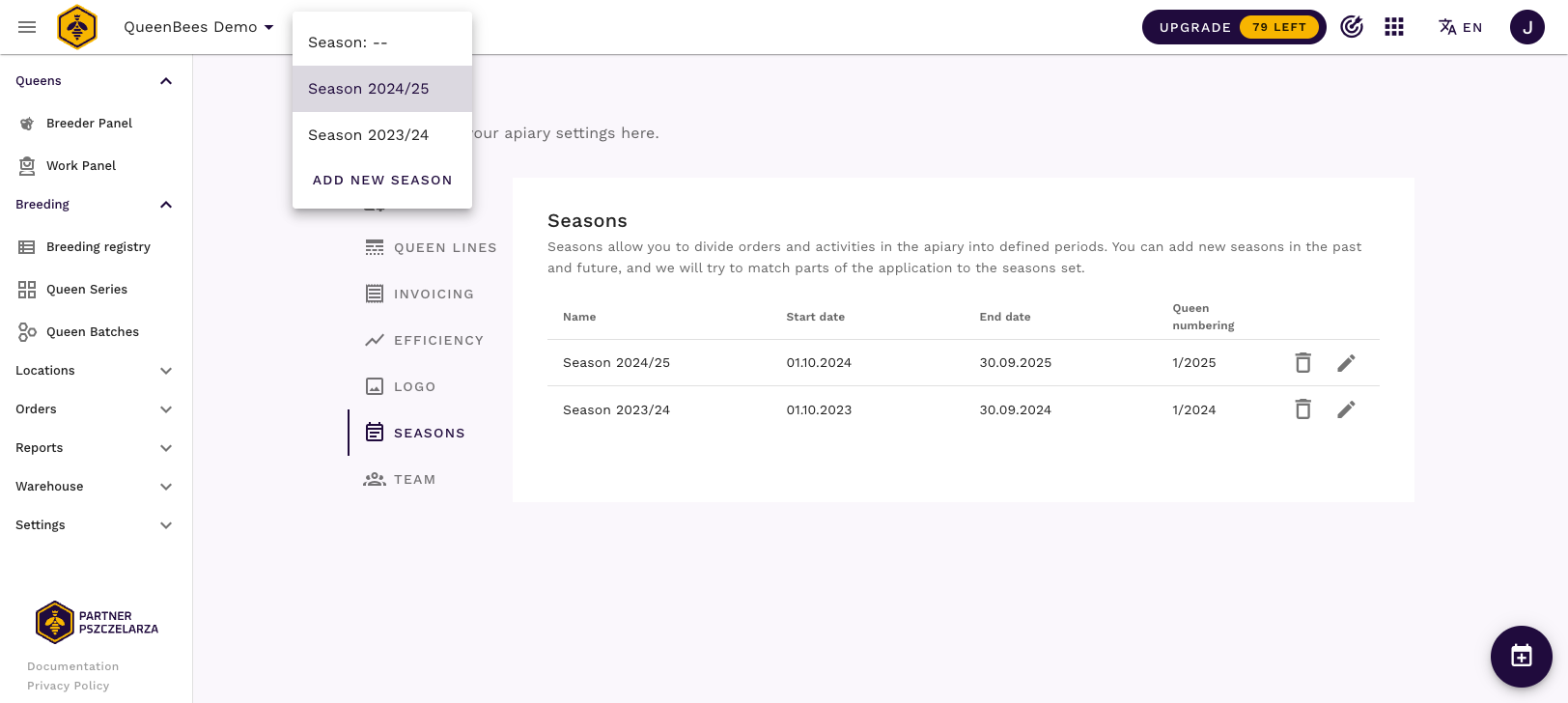Delete the Season 2024/25 row

[1302, 363]
